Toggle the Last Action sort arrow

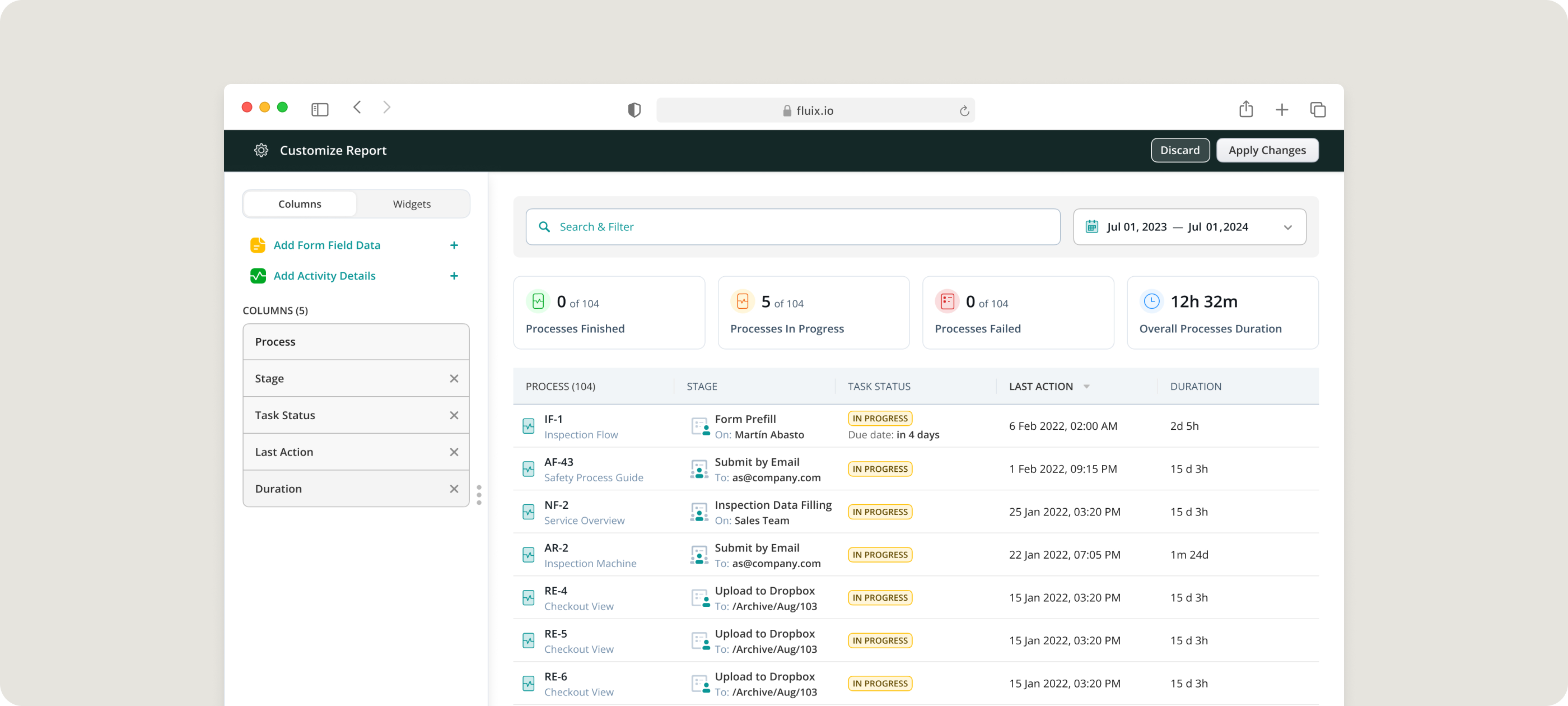click(x=1086, y=387)
